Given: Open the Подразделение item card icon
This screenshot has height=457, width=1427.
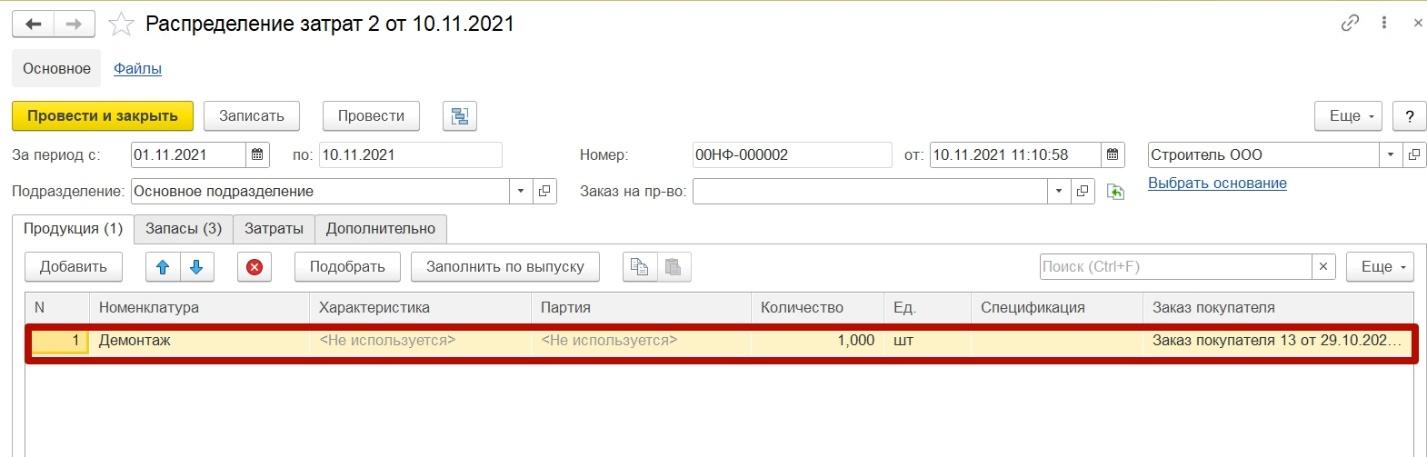Looking at the screenshot, I should [x=545, y=191].
